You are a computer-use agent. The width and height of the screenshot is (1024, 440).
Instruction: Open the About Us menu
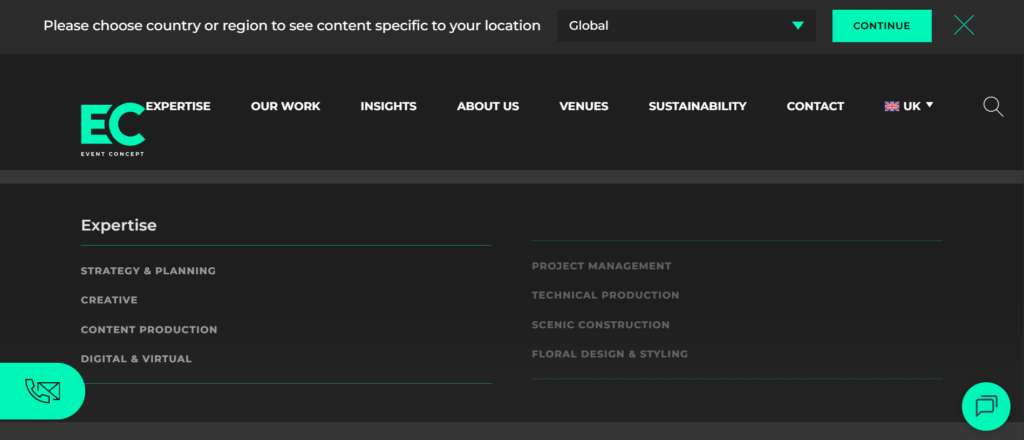click(x=488, y=106)
